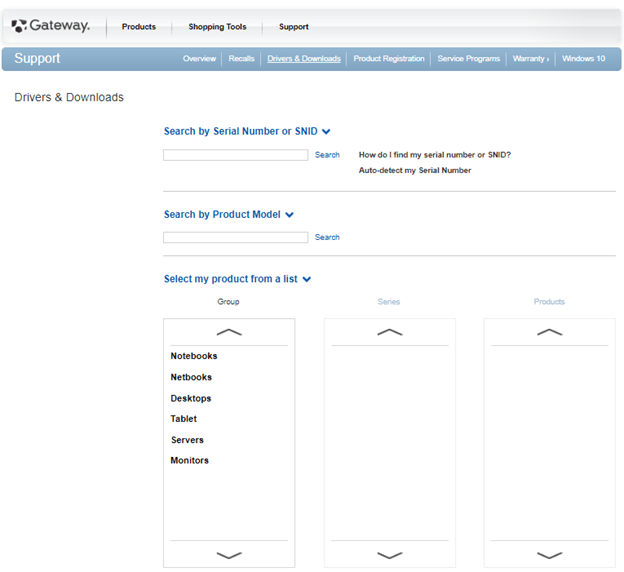The width and height of the screenshot is (624, 572).
Task: Go to the Windows 10 tab
Action: click(583, 59)
